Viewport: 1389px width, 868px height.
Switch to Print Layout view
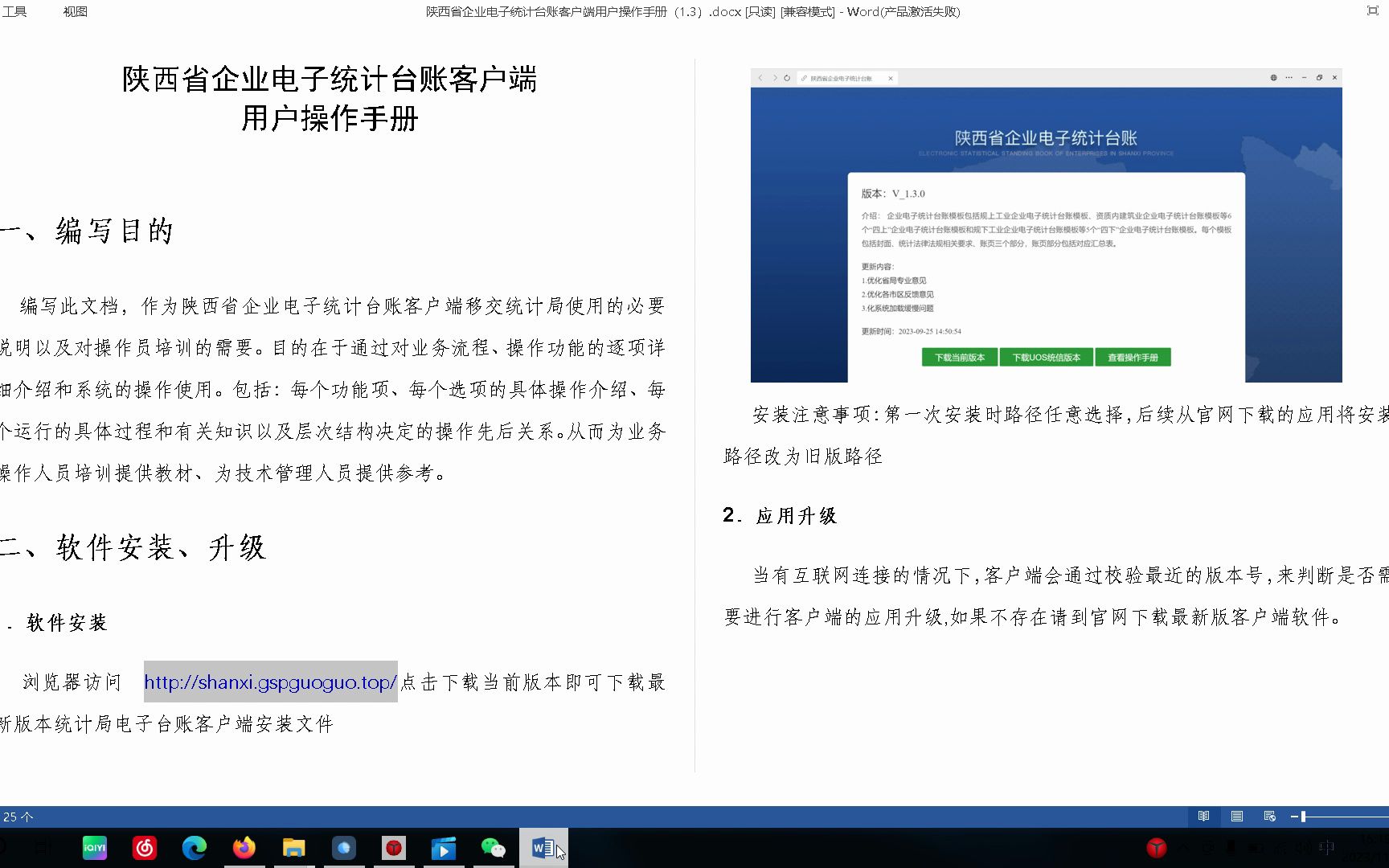pyautogui.click(x=1237, y=817)
